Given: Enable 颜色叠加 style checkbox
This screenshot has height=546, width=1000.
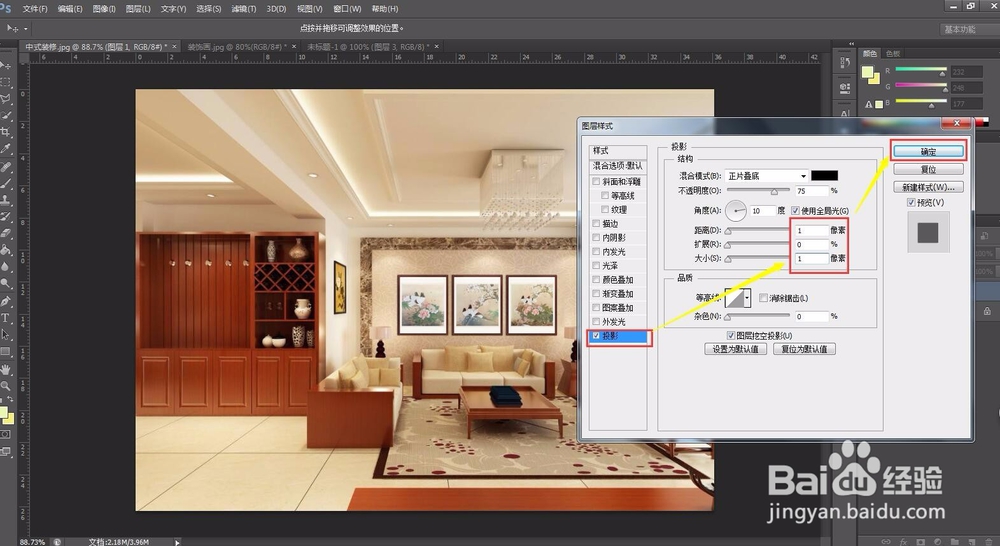Looking at the screenshot, I should pos(596,279).
